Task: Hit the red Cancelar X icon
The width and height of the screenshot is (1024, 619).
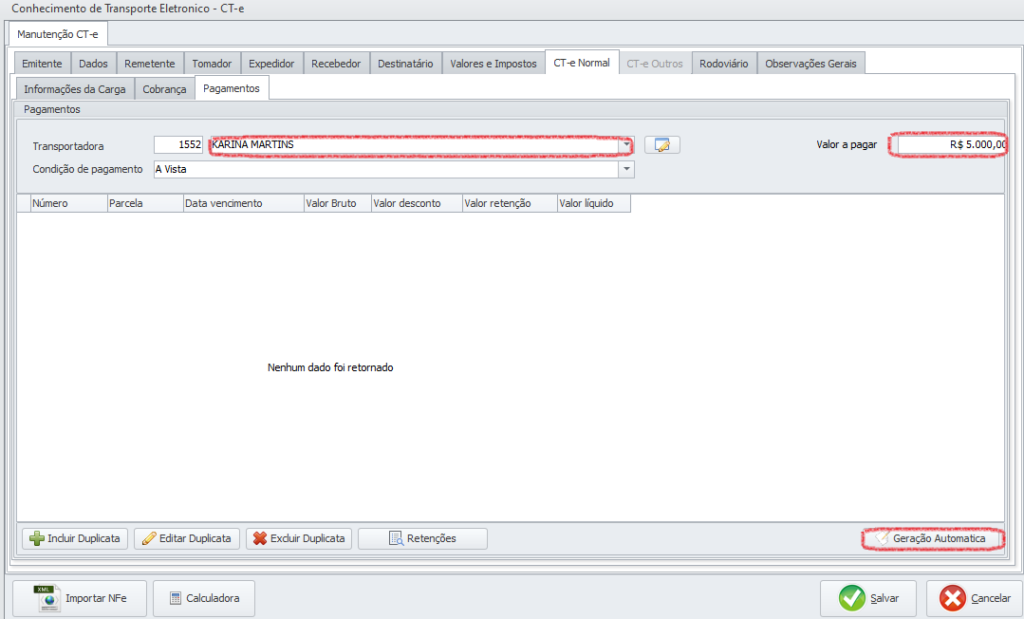Action: coord(953,598)
